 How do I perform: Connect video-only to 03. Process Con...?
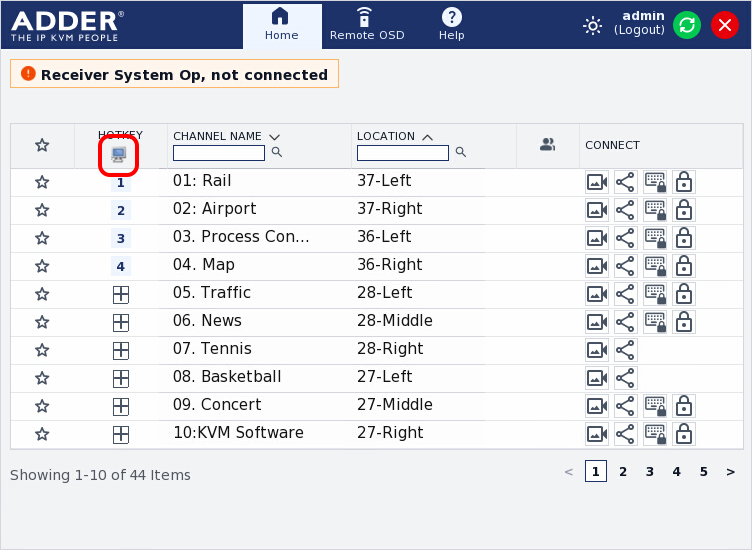tap(597, 238)
